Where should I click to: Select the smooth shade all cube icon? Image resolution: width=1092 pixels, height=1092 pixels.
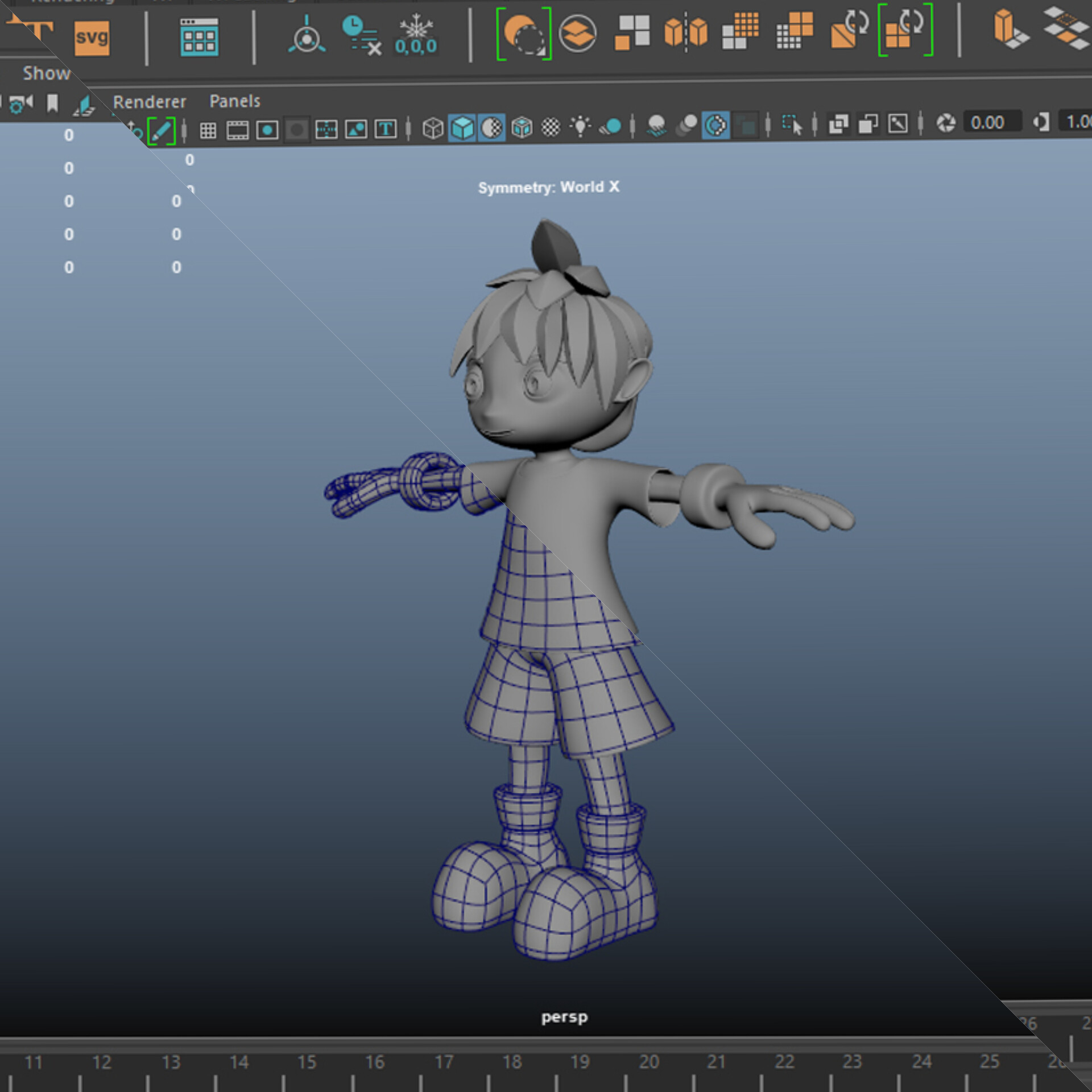click(x=462, y=128)
